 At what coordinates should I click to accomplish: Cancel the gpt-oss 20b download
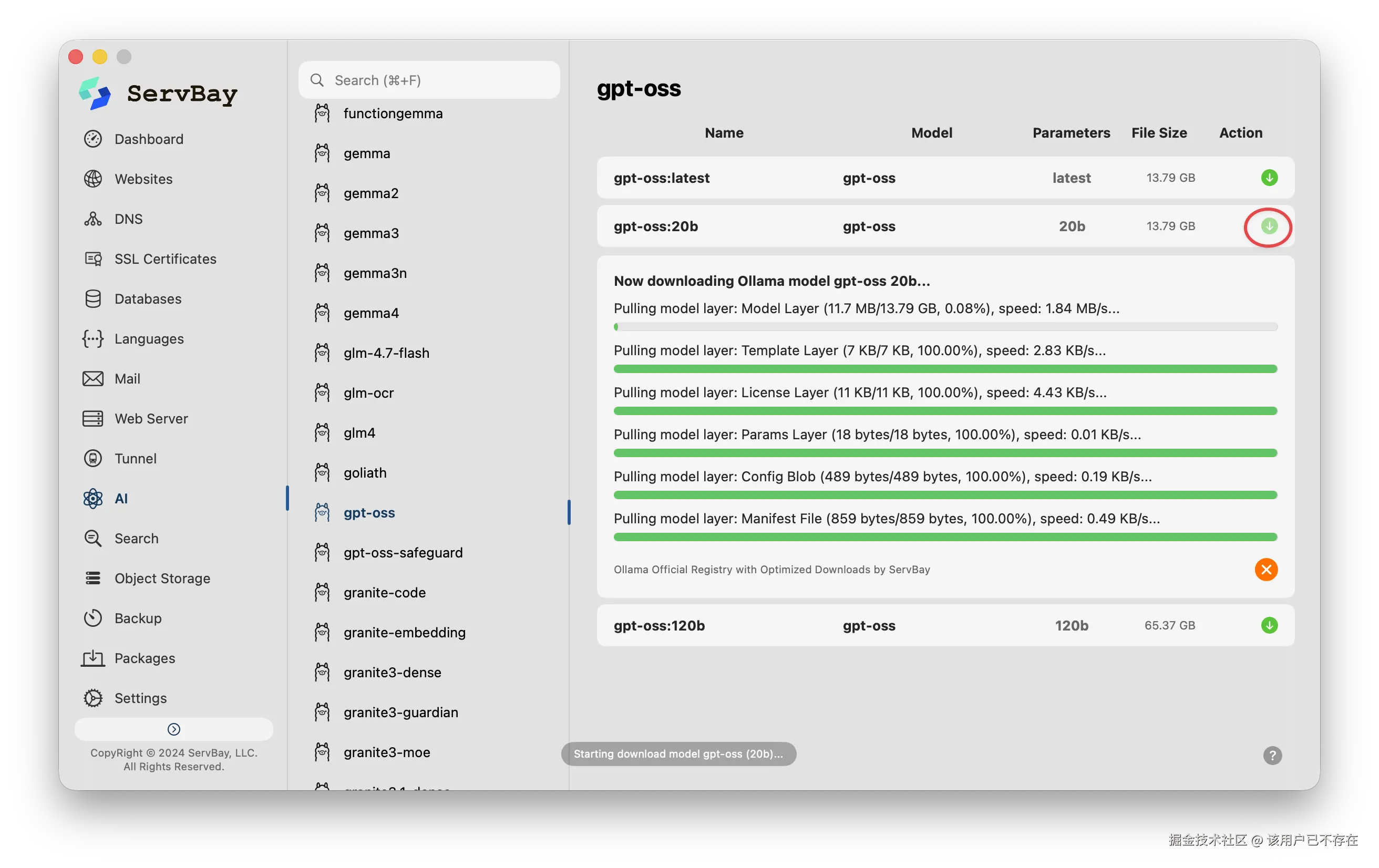pyautogui.click(x=1265, y=569)
